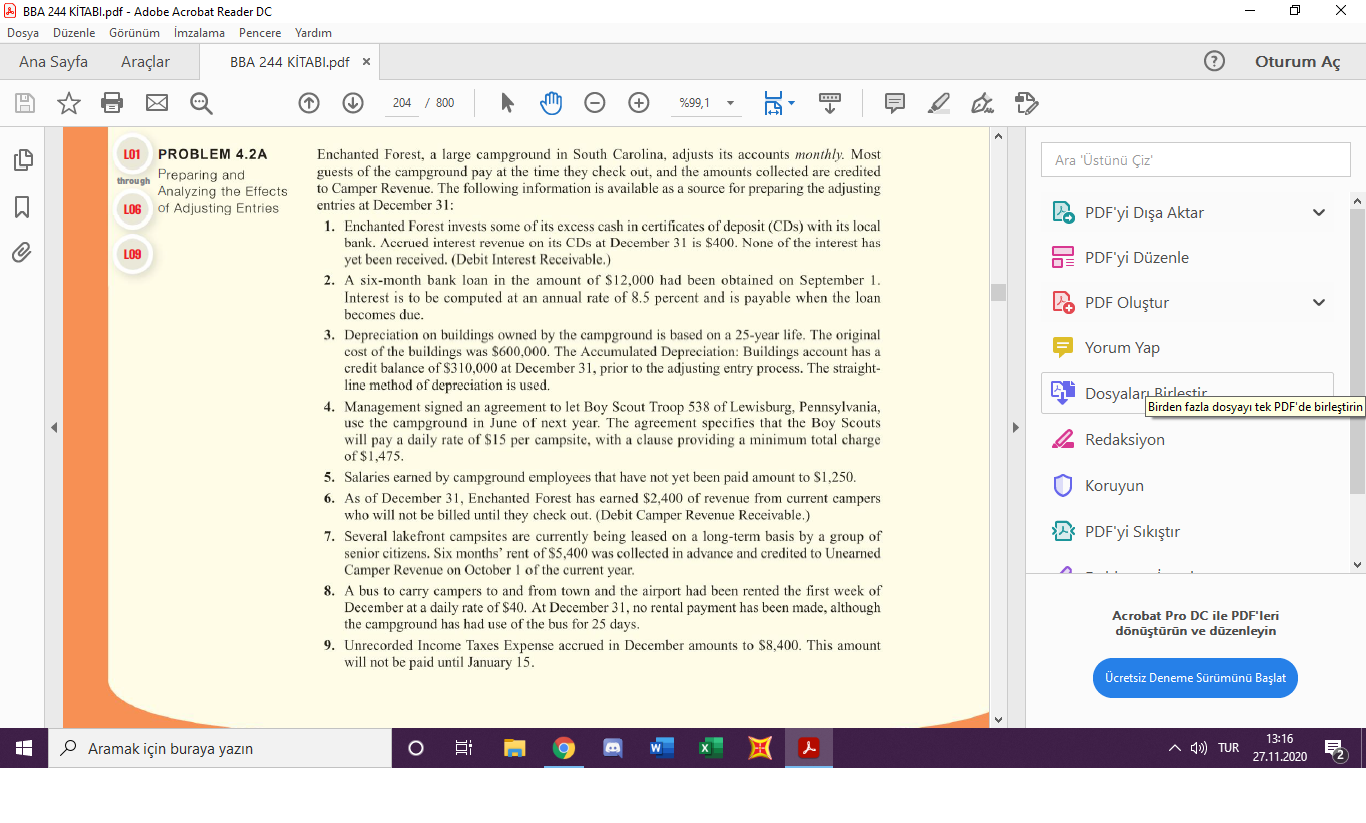Switch to the Araçlar tab
The width and height of the screenshot is (1366, 823).
pyautogui.click(x=145, y=61)
